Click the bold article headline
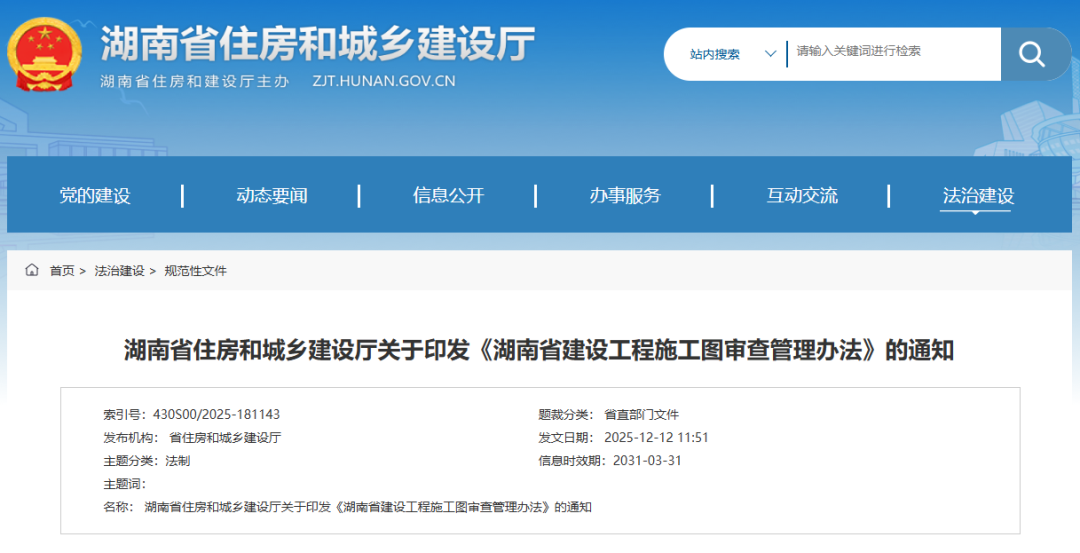This screenshot has height=553, width=1080. pos(539,350)
